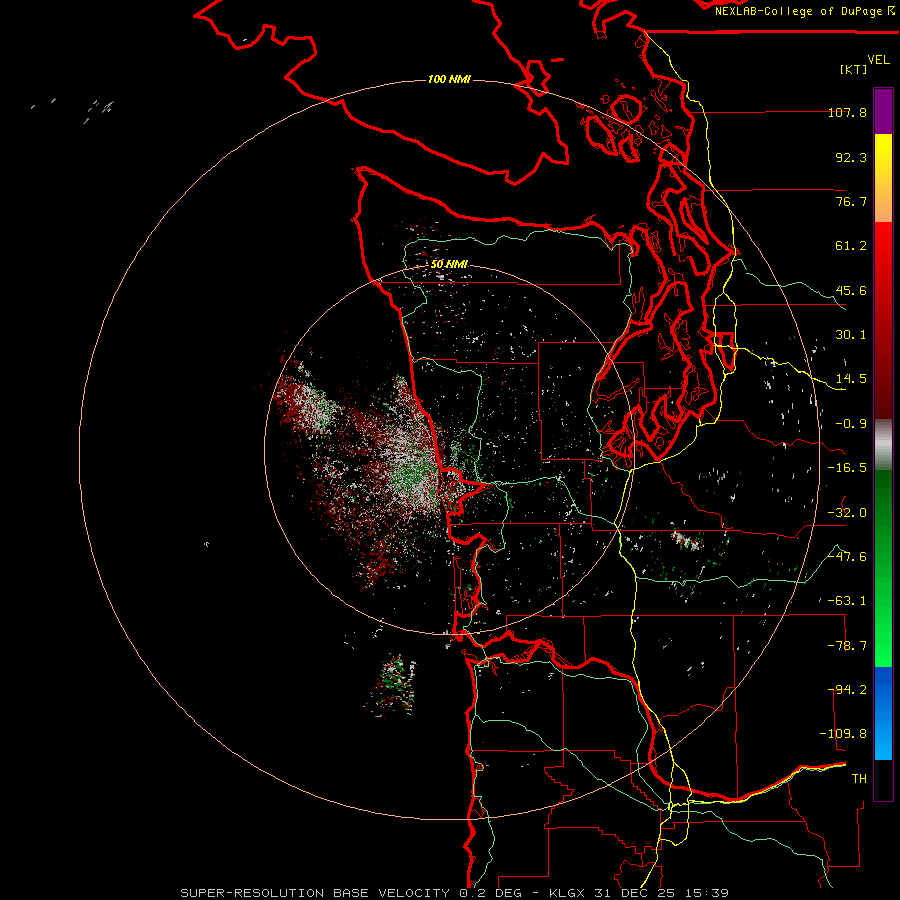Screen dimensions: 900x900
Task: Click the small white echo patch east of 50 NMI ring
Action: (686, 540)
